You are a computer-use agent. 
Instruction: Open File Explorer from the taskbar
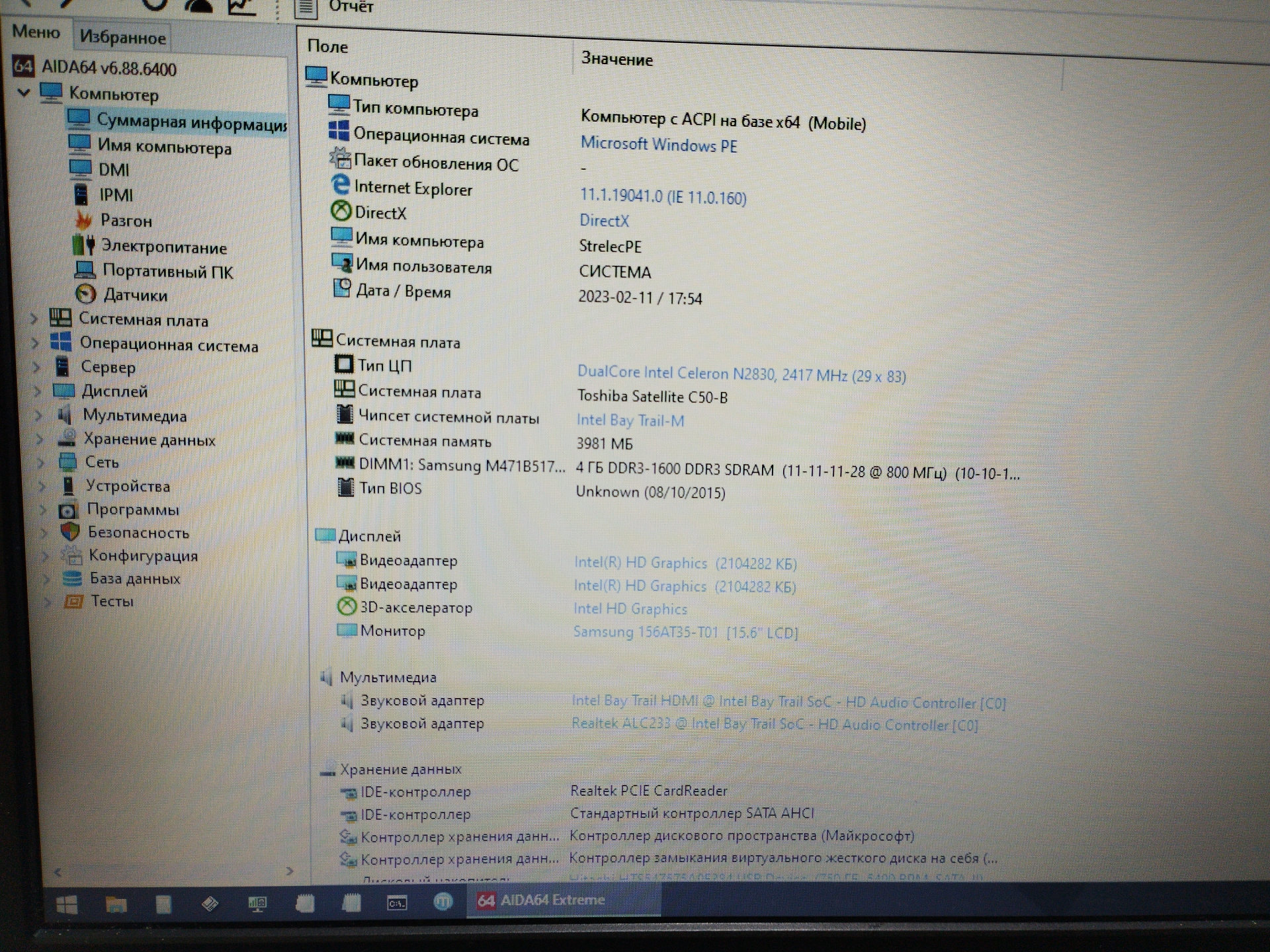click(x=116, y=904)
